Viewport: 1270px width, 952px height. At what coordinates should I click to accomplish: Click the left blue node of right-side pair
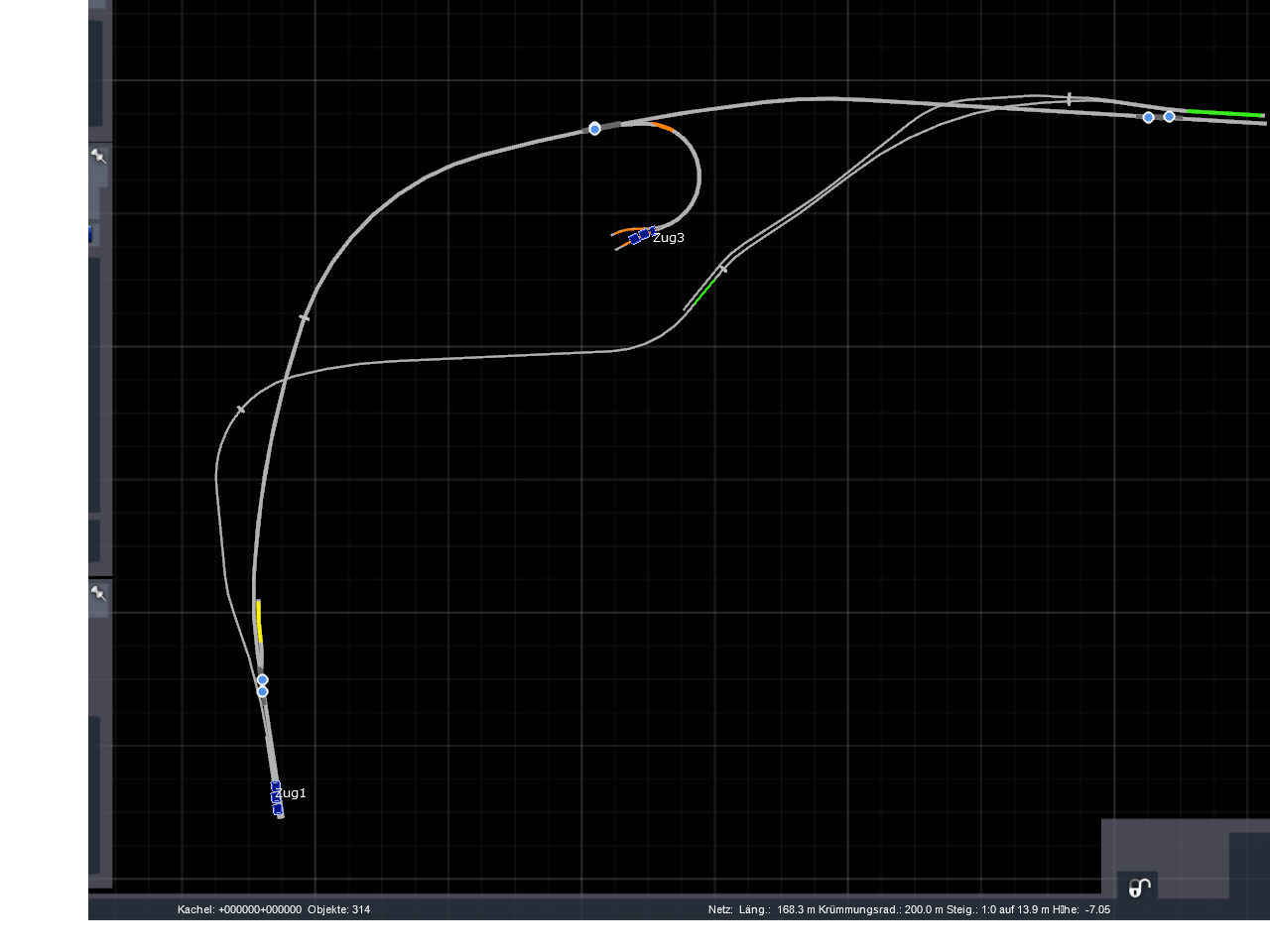(x=1148, y=117)
